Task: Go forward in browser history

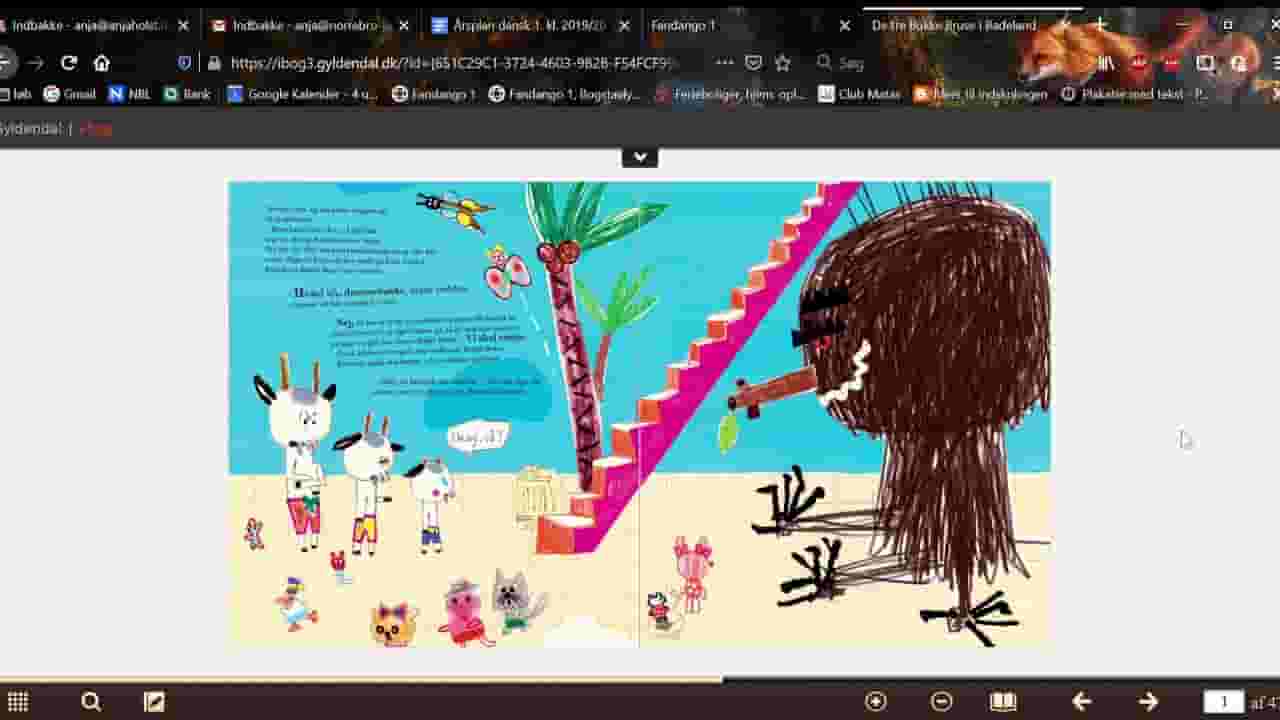Action: pyautogui.click(x=36, y=63)
